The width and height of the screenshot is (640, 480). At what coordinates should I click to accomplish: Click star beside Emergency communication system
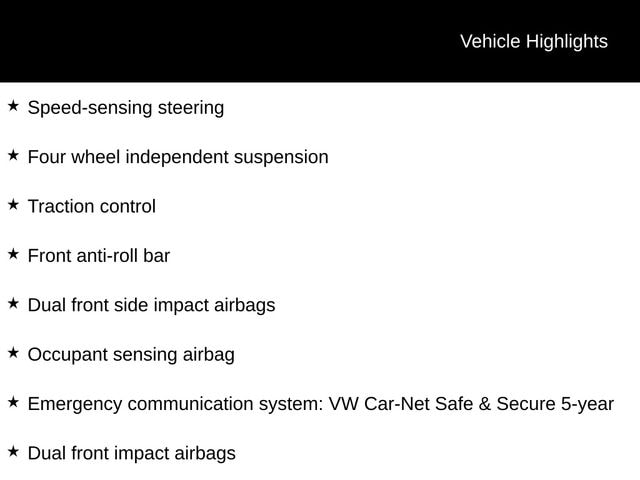coord(13,402)
